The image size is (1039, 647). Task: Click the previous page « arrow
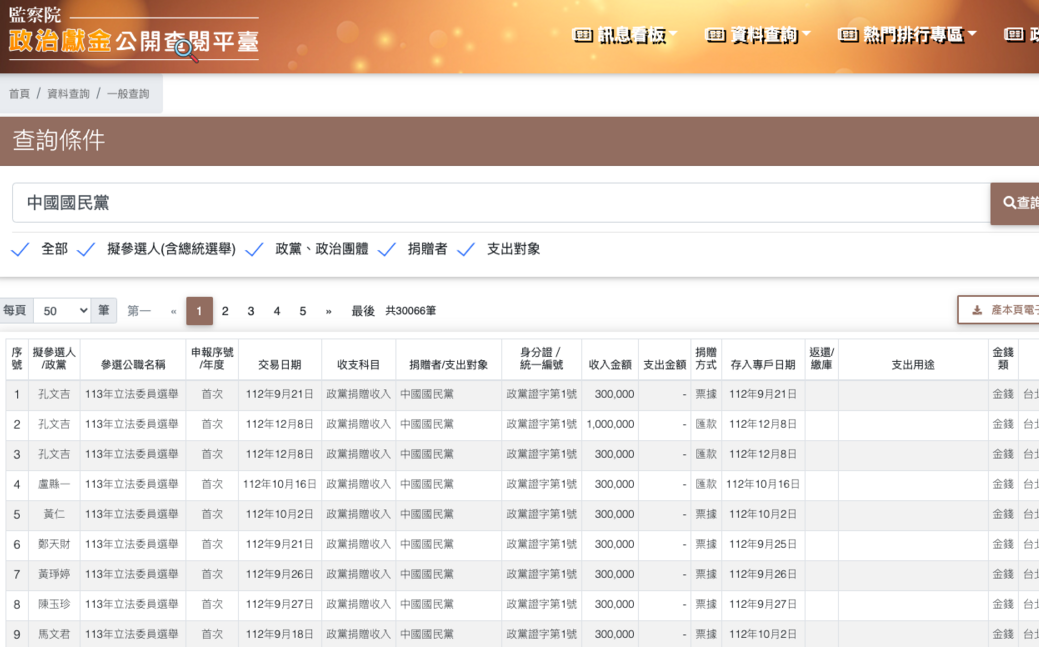pyautogui.click(x=174, y=311)
